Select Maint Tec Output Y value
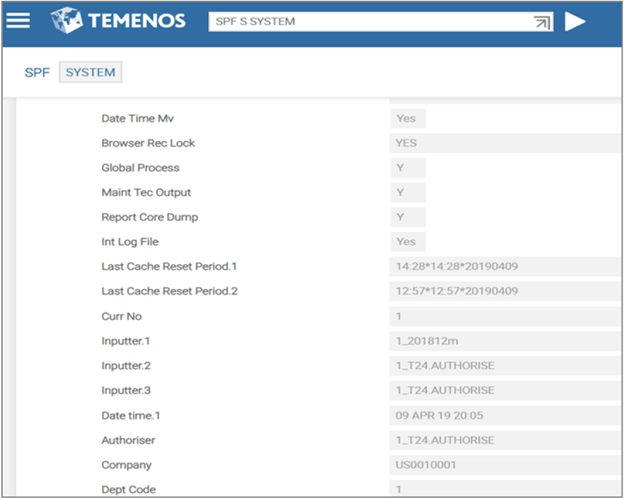 [x=407, y=192]
